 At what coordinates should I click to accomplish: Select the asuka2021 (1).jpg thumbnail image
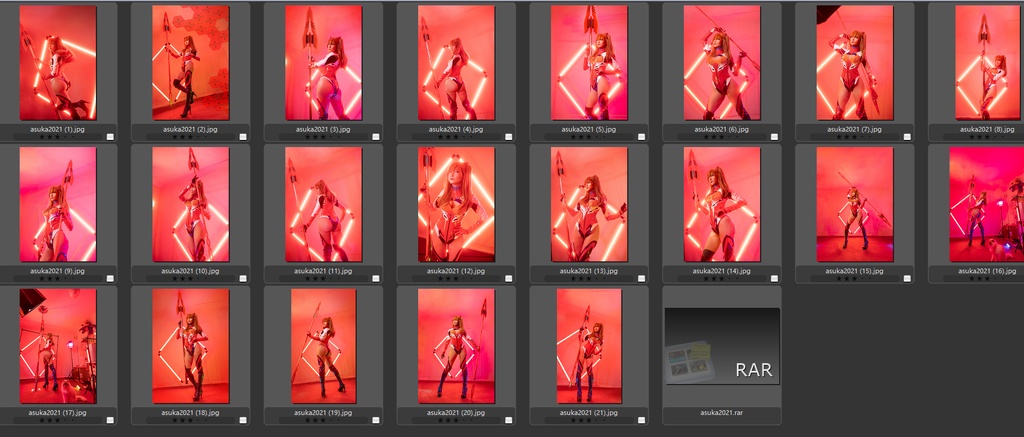[58, 63]
